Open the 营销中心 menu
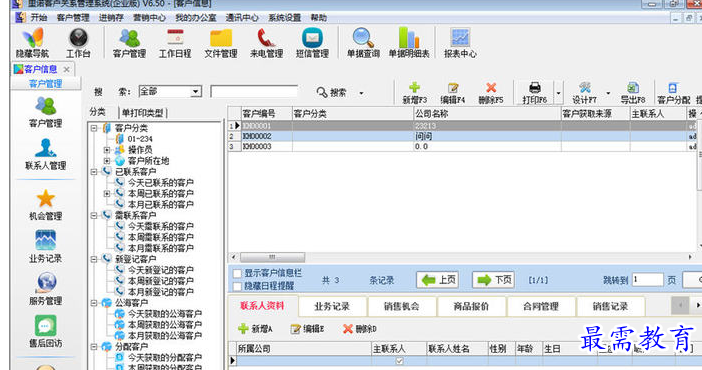Viewport: 702px width, 370px height. [149, 17]
